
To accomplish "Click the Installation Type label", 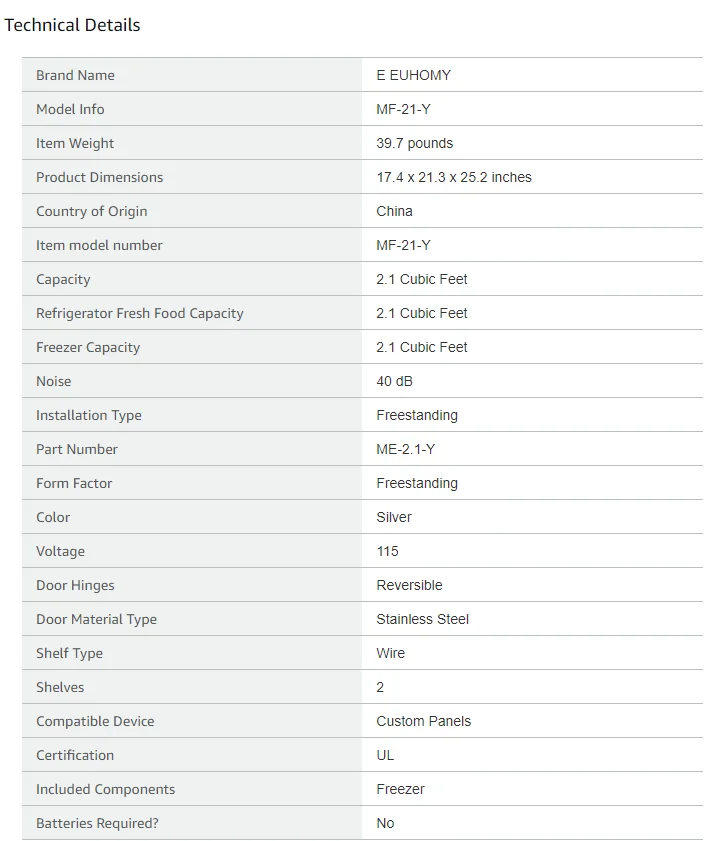I will coord(89,415).
